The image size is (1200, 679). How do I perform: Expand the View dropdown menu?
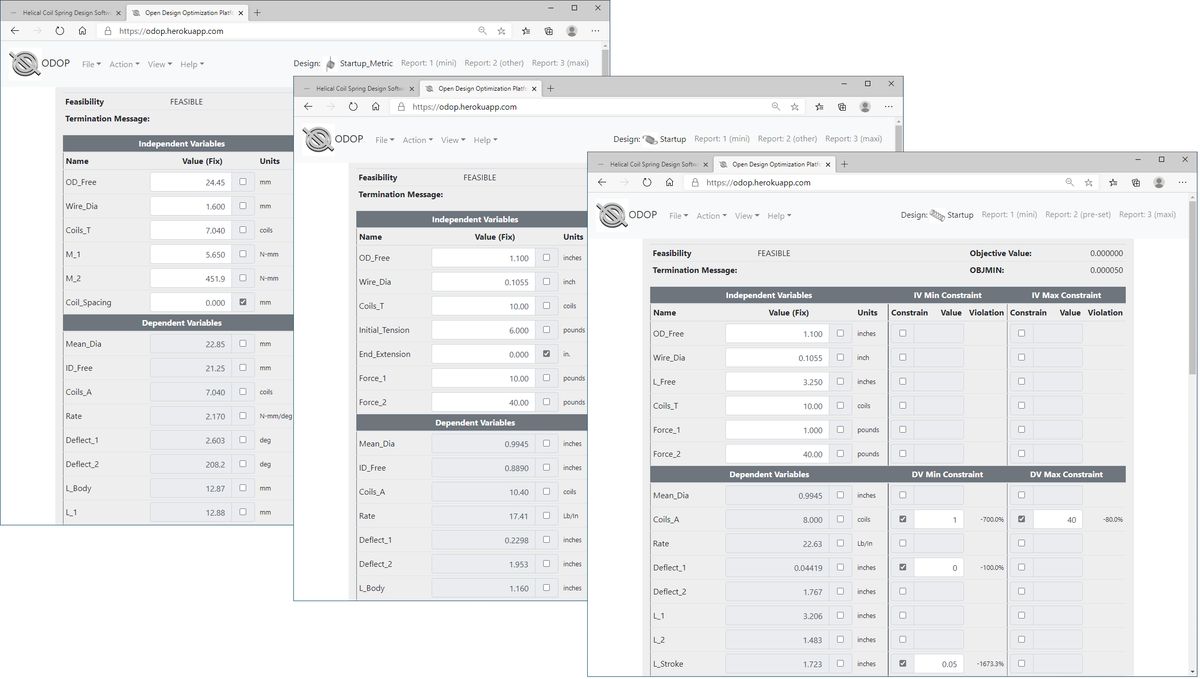pos(747,215)
